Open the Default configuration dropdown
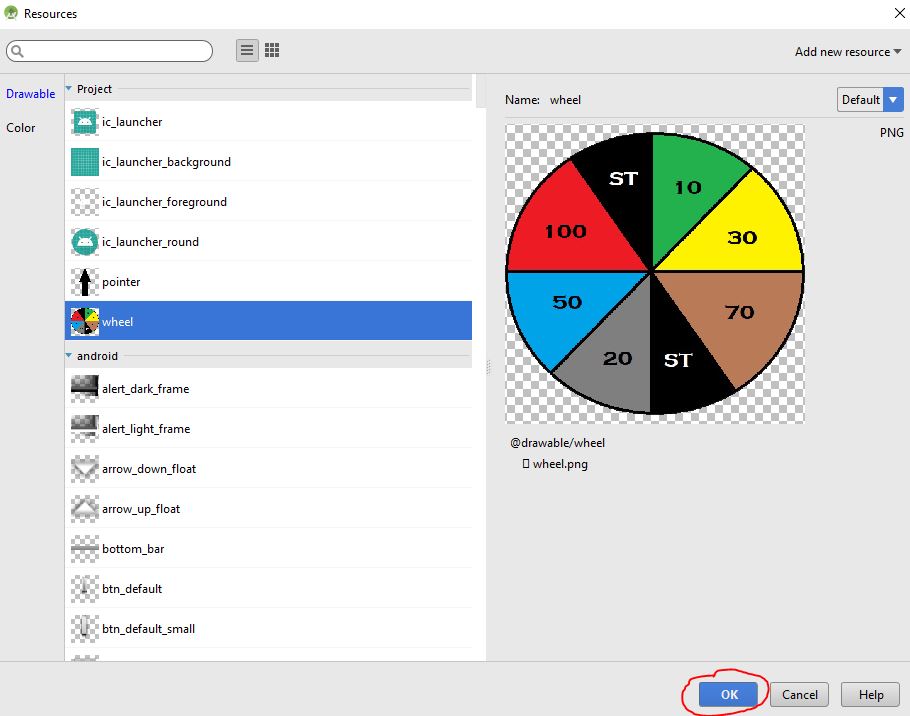The image size is (910, 716). [x=870, y=100]
